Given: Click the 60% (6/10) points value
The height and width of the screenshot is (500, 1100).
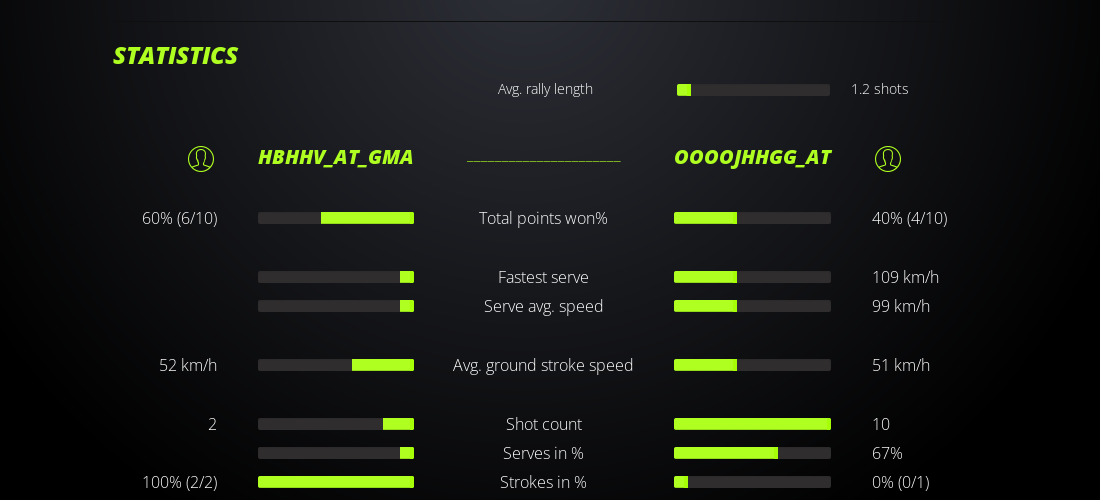Looking at the screenshot, I should point(180,218).
